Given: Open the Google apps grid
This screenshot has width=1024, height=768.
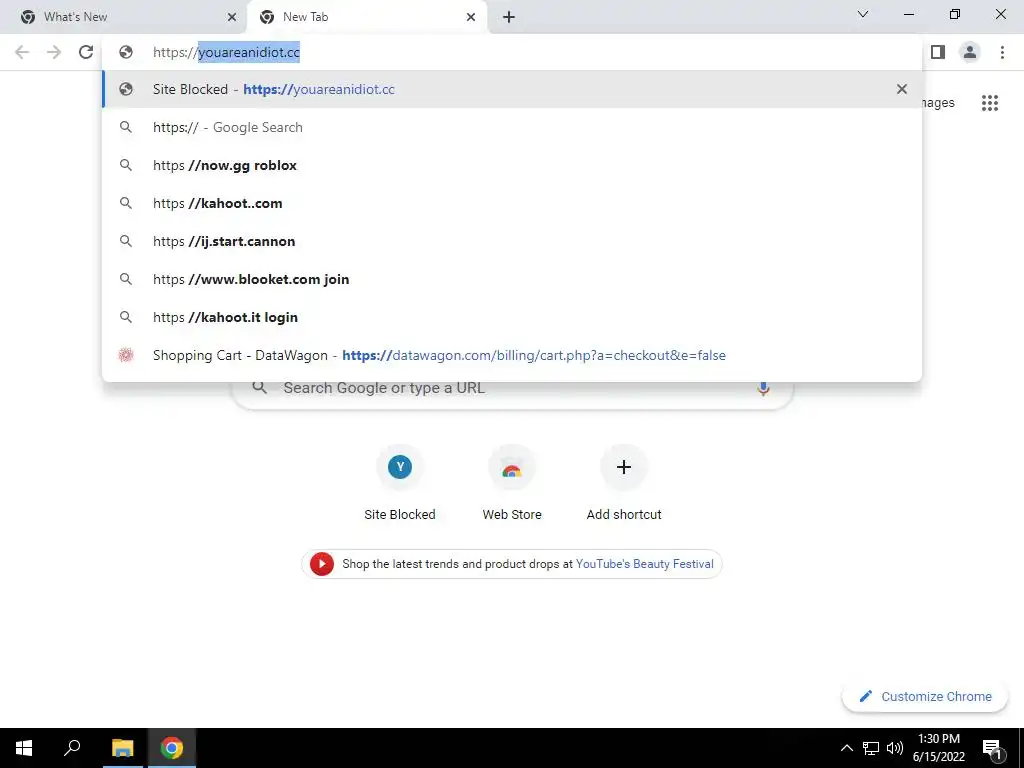Looking at the screenshot, I should coord(990,103).
